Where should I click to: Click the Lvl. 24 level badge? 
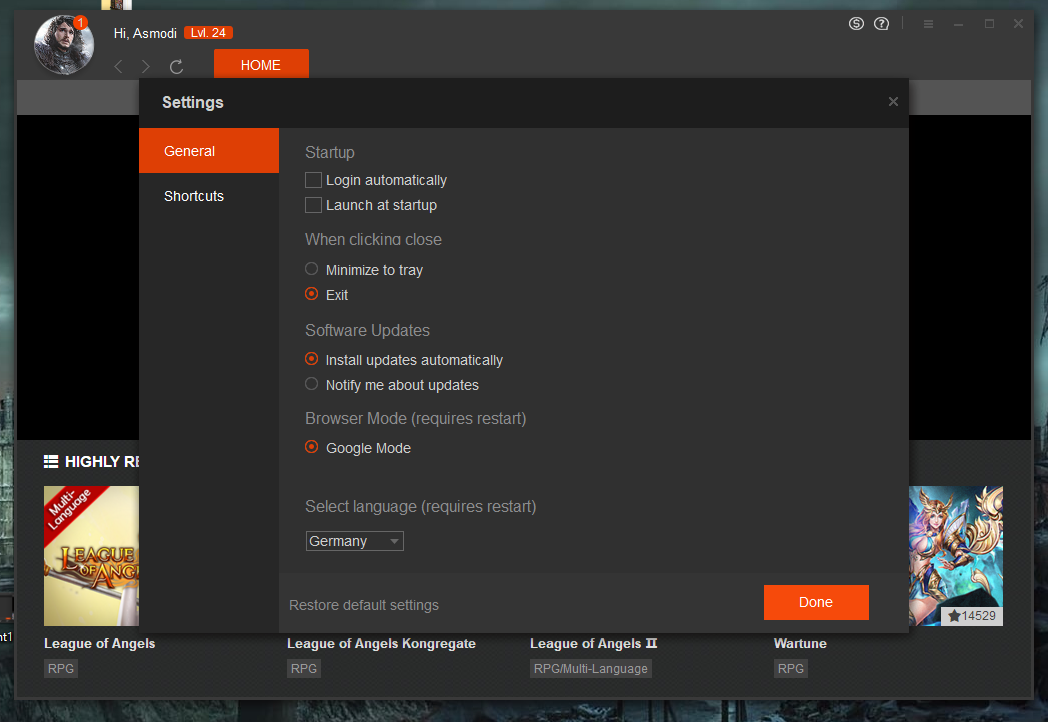click(x=208, y=33)
